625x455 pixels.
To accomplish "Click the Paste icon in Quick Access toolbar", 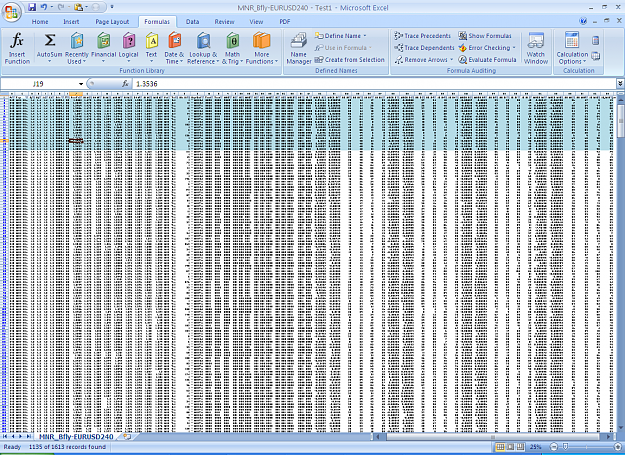I will (x=79, y=7).
